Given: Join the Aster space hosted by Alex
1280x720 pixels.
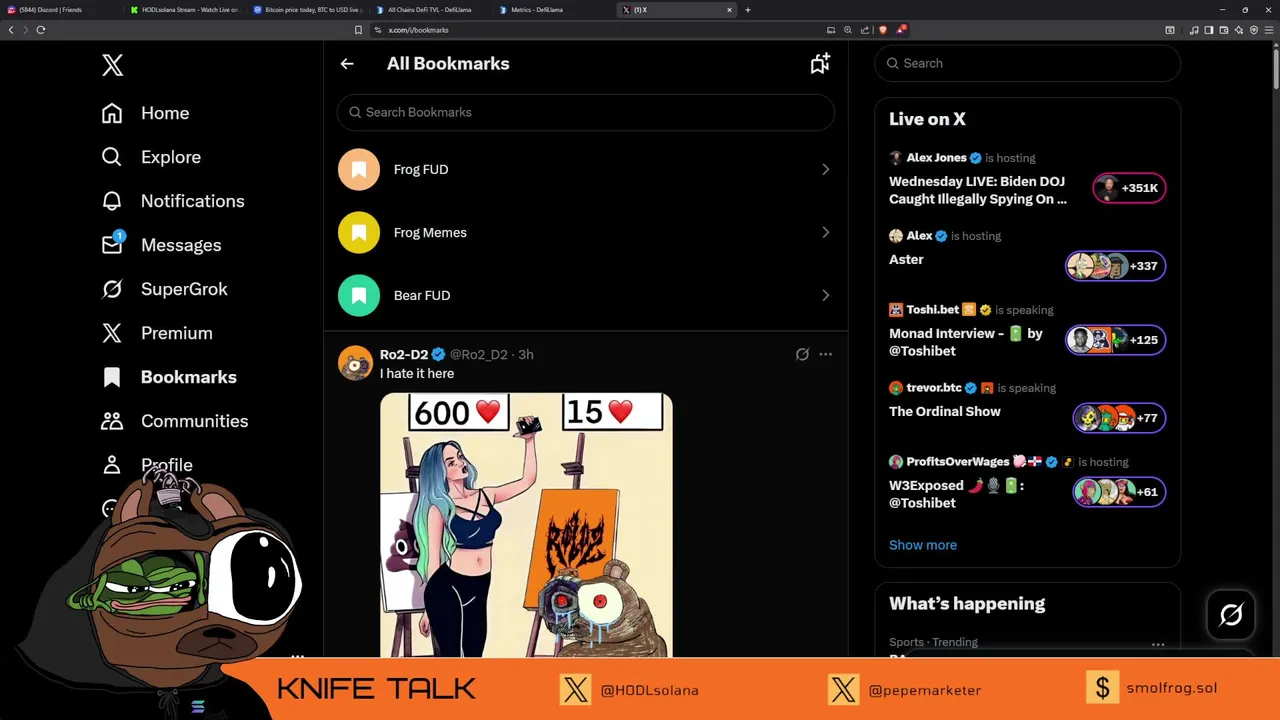Looking at the screenshot, I should click(906, 259).
